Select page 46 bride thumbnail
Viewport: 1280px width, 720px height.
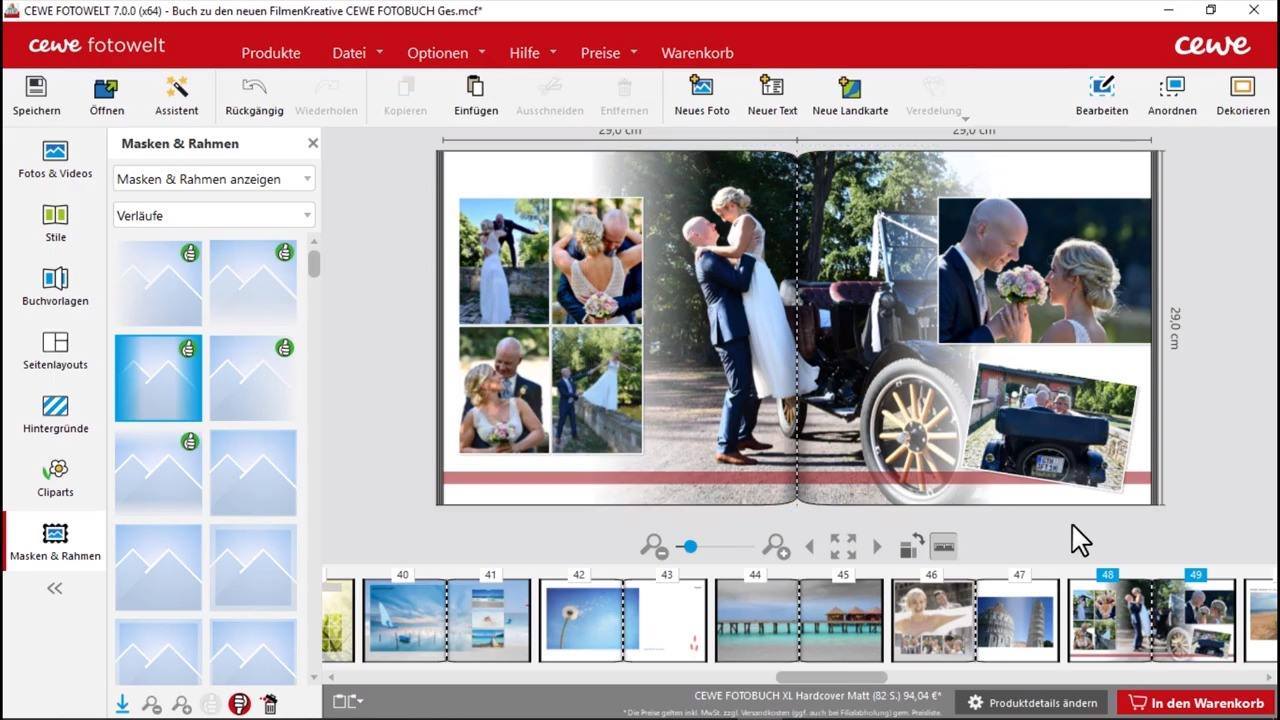pos(933,620)
